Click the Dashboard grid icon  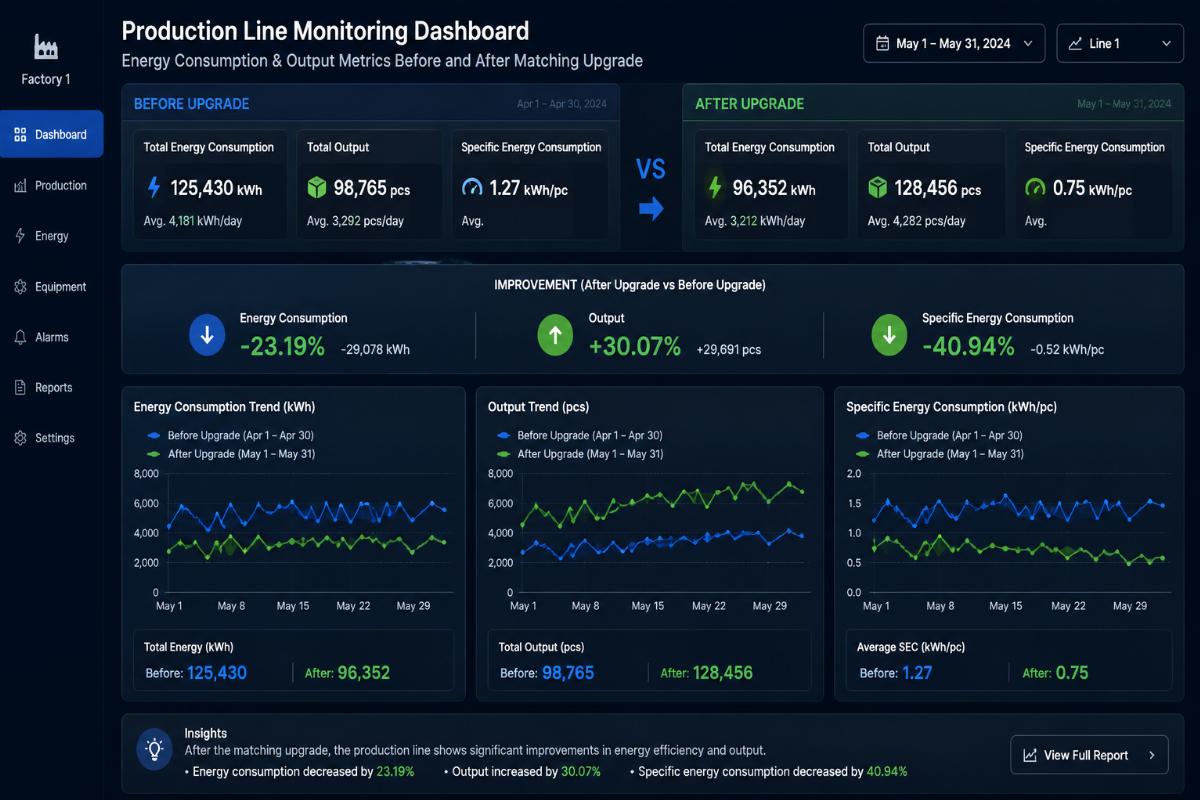pos(20,134)
